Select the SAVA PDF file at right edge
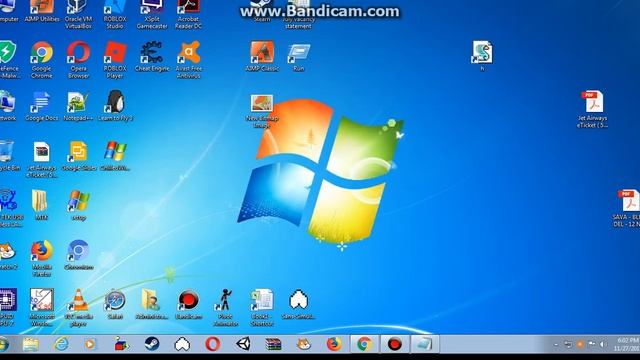The width and height of the screenshot is (640, 360). (627, 208)
